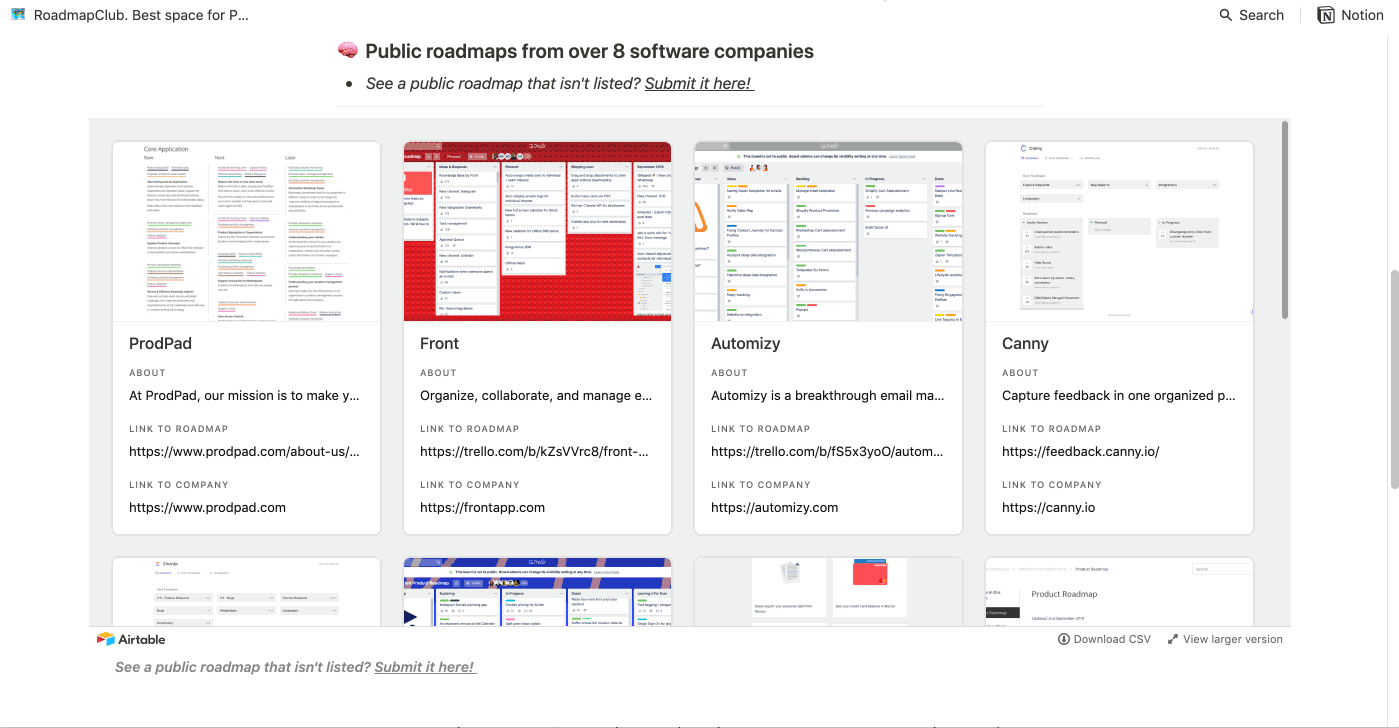This screenshot has height=728, width=1399.
Task: Click 'Public roadmaps from over 8' heading
Action: (x=589, y=51)
